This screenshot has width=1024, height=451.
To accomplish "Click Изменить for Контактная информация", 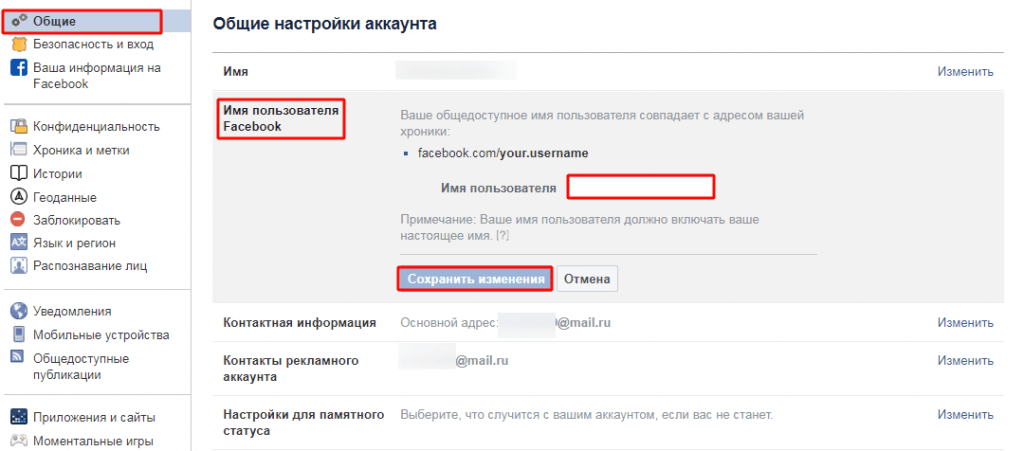I will tap(965, 323).
